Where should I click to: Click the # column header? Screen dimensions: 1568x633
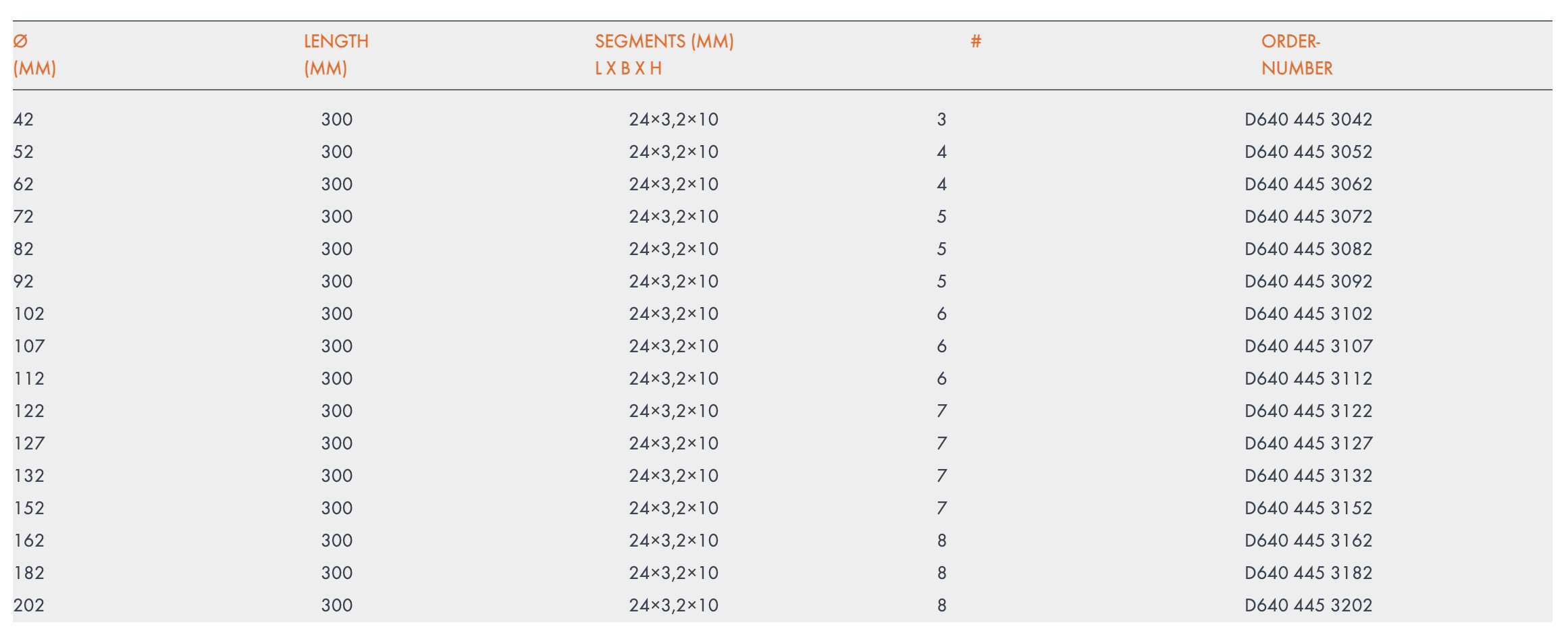pyautogui.click(x=976, y=42)
